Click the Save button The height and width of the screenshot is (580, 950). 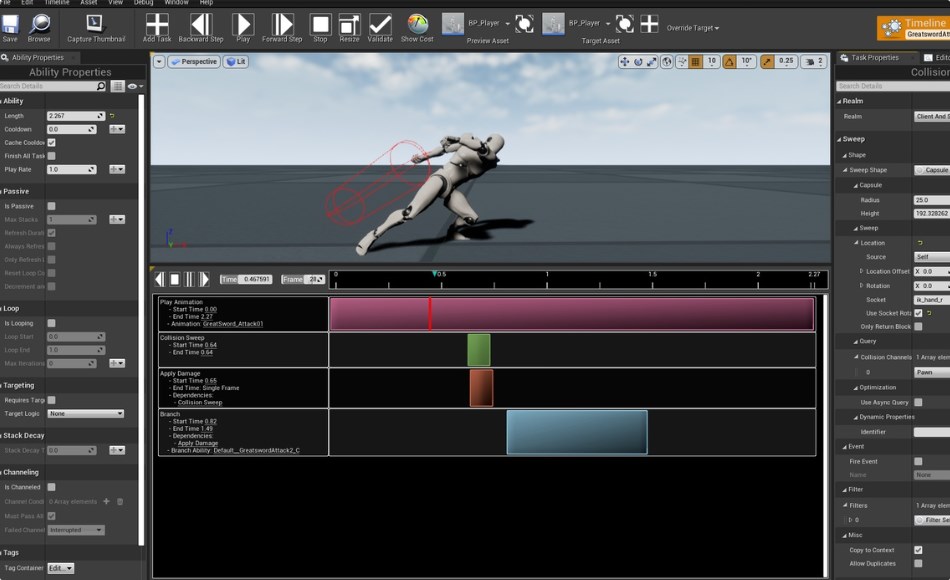tap(12, 23)
